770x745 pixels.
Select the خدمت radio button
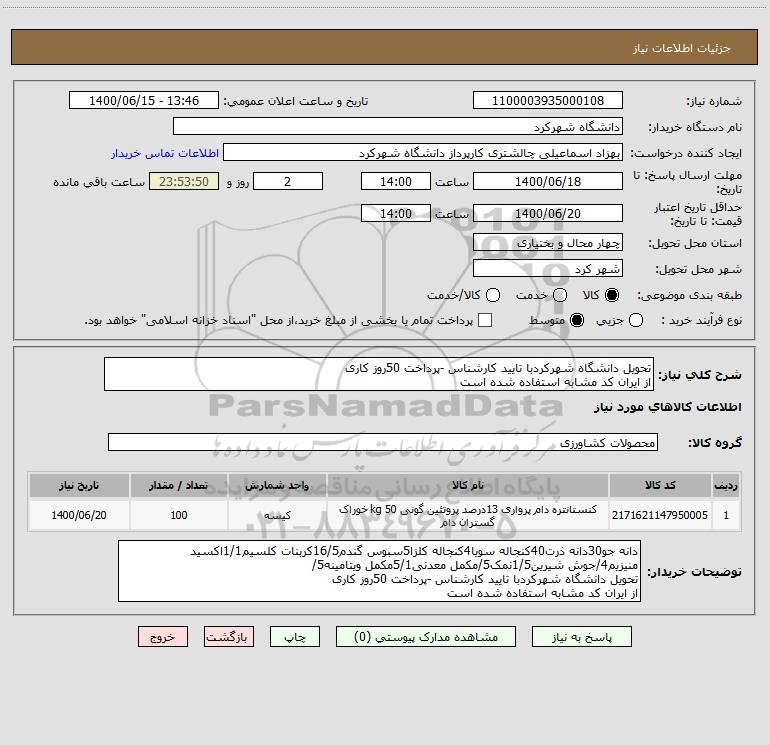[560, 295]
